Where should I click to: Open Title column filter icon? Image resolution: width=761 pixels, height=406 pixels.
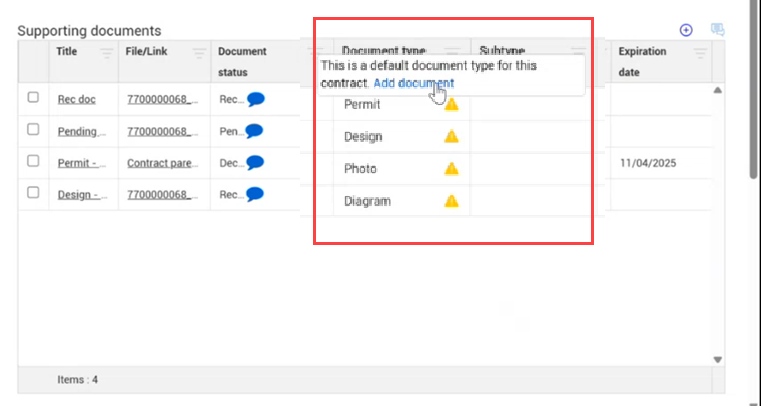tap(106, 53)
